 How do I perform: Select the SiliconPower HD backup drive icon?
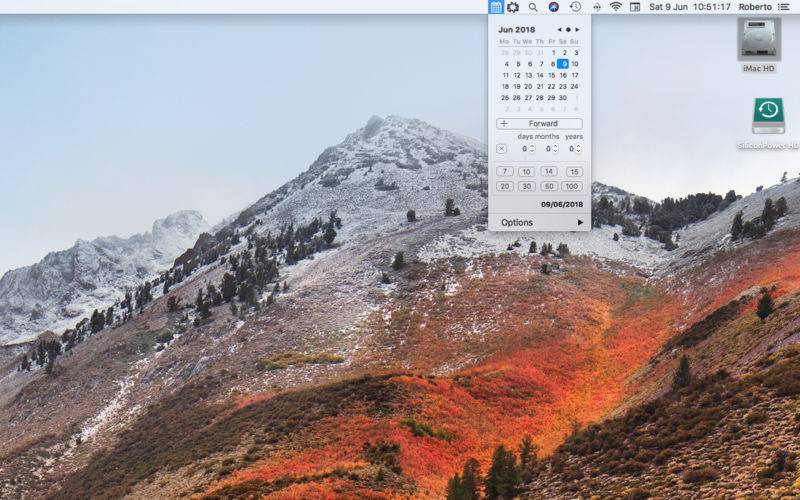coord(768,116)
